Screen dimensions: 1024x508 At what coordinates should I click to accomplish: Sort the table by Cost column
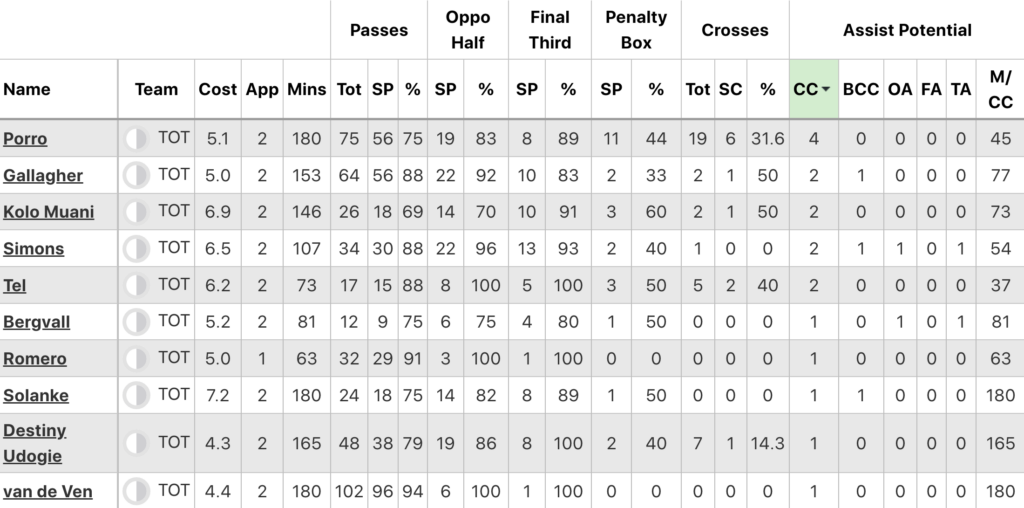pos(217,89)
